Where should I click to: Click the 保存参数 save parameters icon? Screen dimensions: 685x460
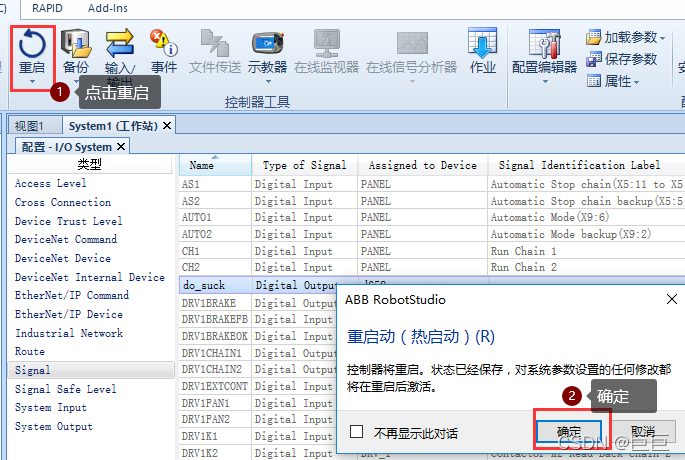tap(593, 59)
